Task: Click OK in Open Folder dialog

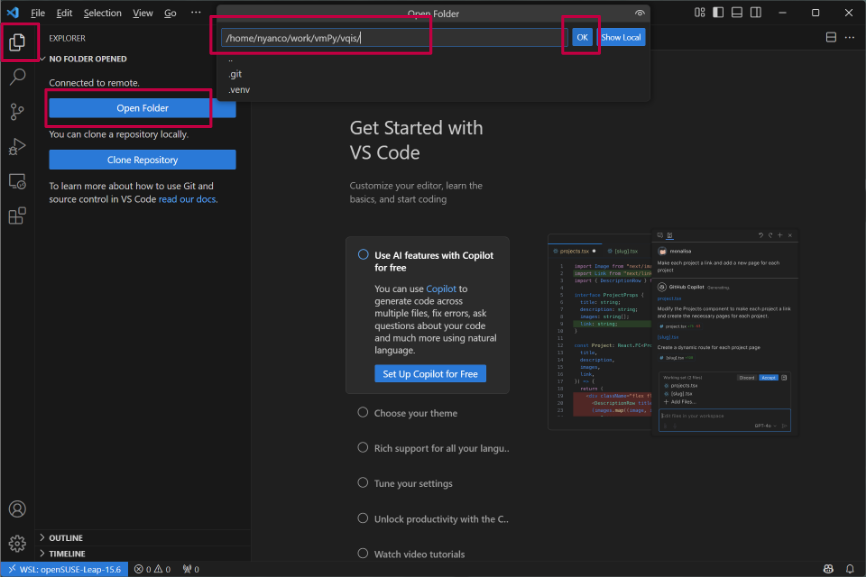Action: tap(582, 38)
